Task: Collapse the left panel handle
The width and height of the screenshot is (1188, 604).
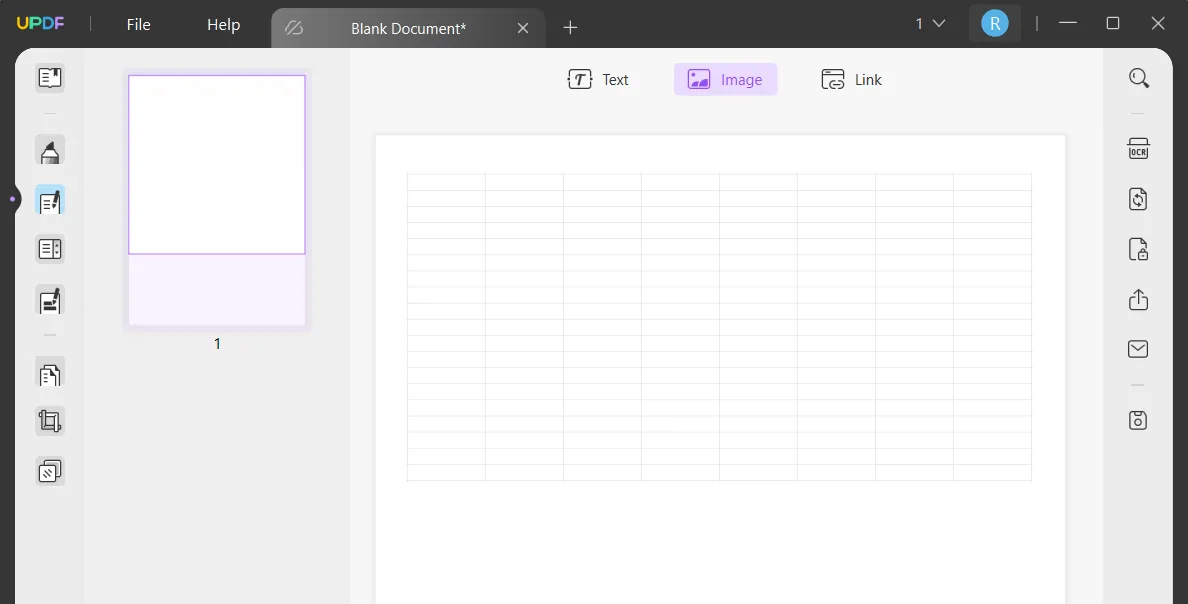Action: (x=13, y=199)
